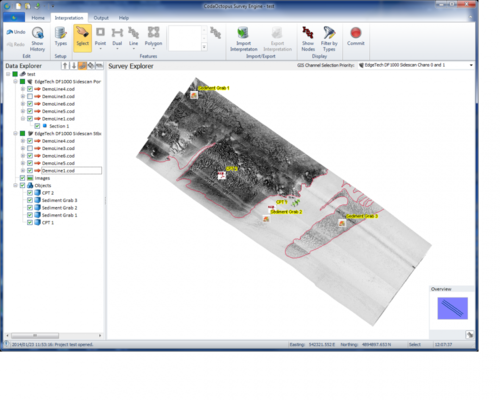Viewport: 500px width, 400px height.
Task: Click Data Explorer move up arrow
Action: point(65,66)
